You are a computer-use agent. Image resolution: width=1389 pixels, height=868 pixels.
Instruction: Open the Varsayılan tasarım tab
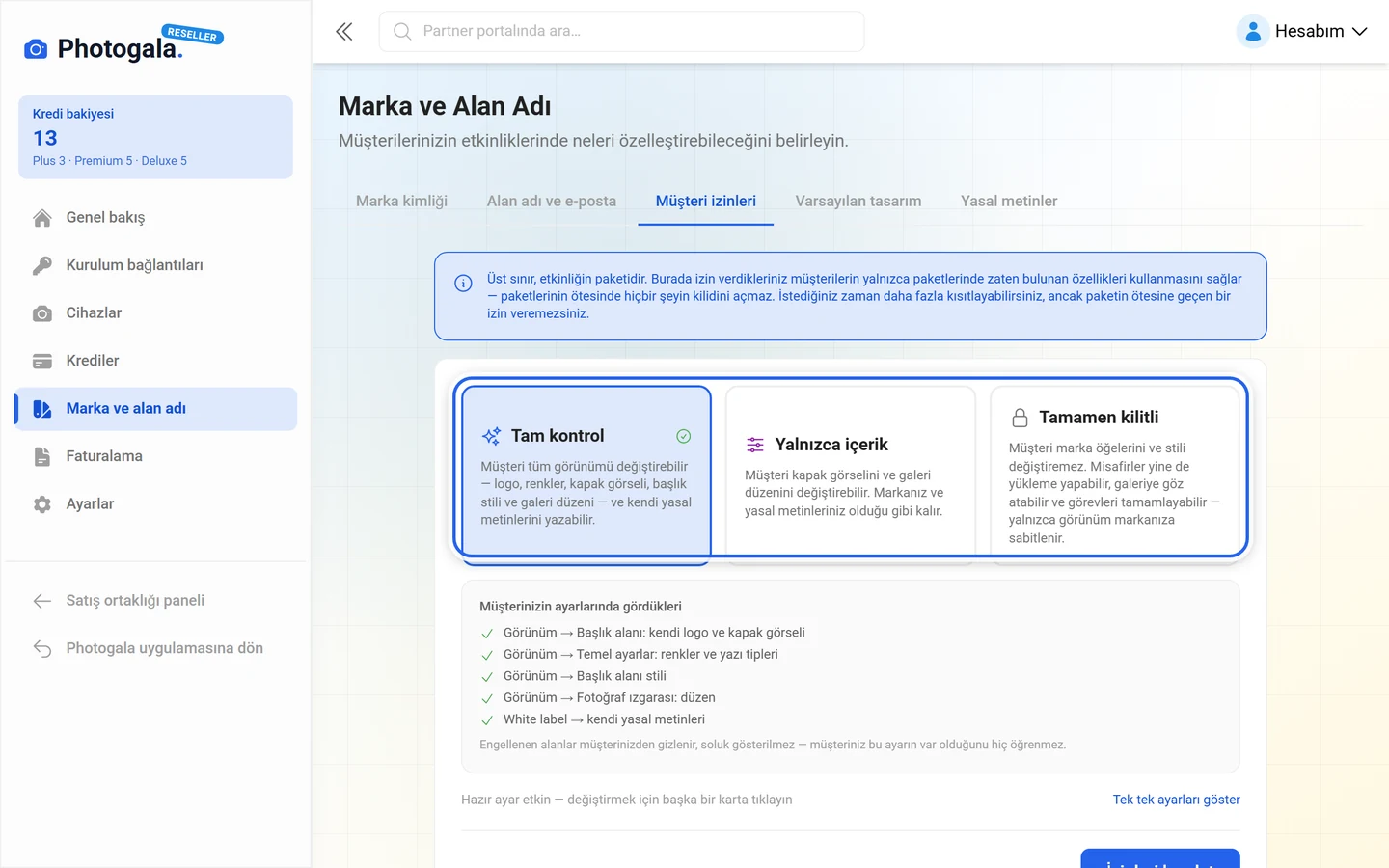click(858, 201)
